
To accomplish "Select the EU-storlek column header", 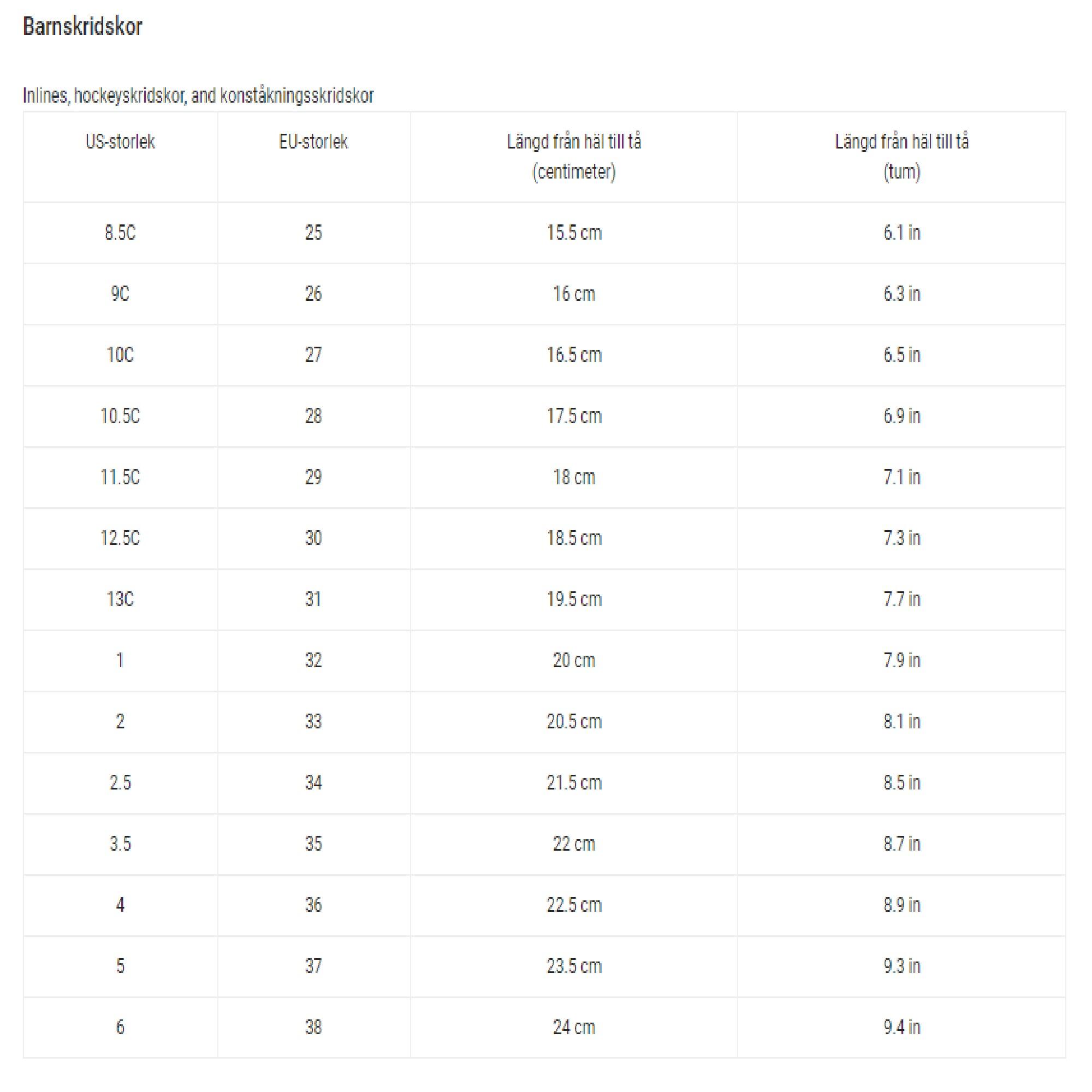I will click(x=314, y=141).
